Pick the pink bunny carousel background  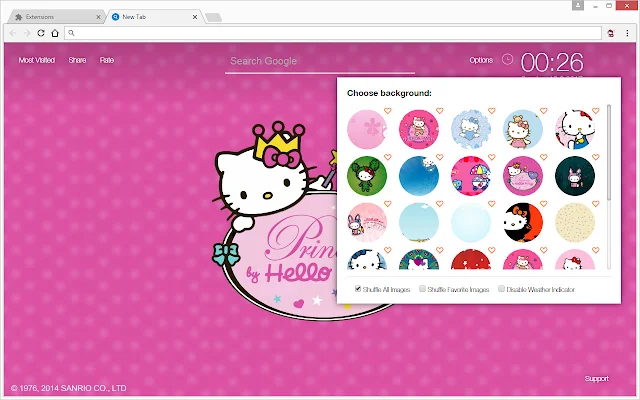[x=367, y=222]
